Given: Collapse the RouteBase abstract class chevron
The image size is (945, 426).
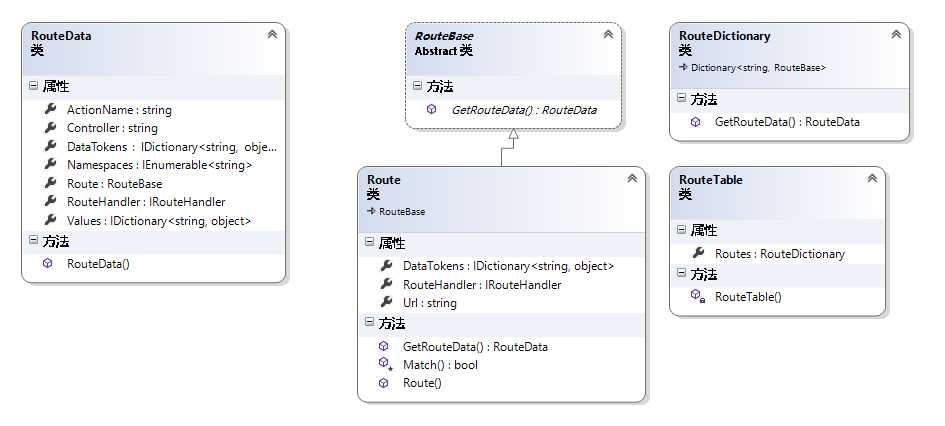Looking at the screenshot, I should pyautogui.click(x=608, y=35).
